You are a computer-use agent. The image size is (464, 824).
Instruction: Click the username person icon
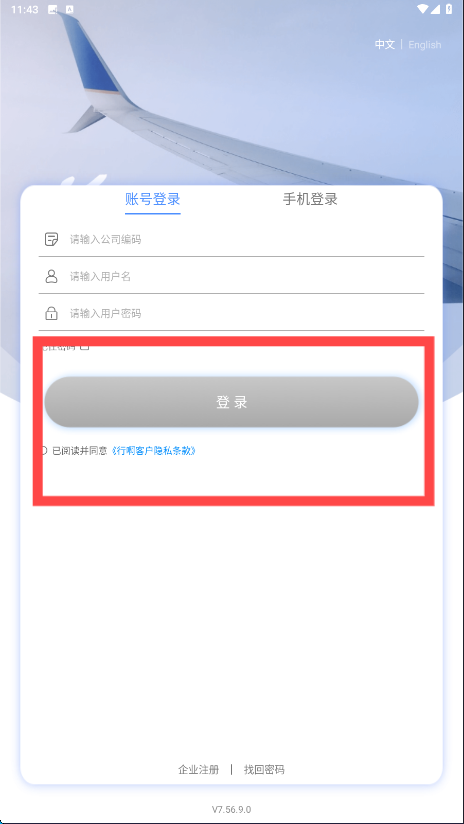51,276
